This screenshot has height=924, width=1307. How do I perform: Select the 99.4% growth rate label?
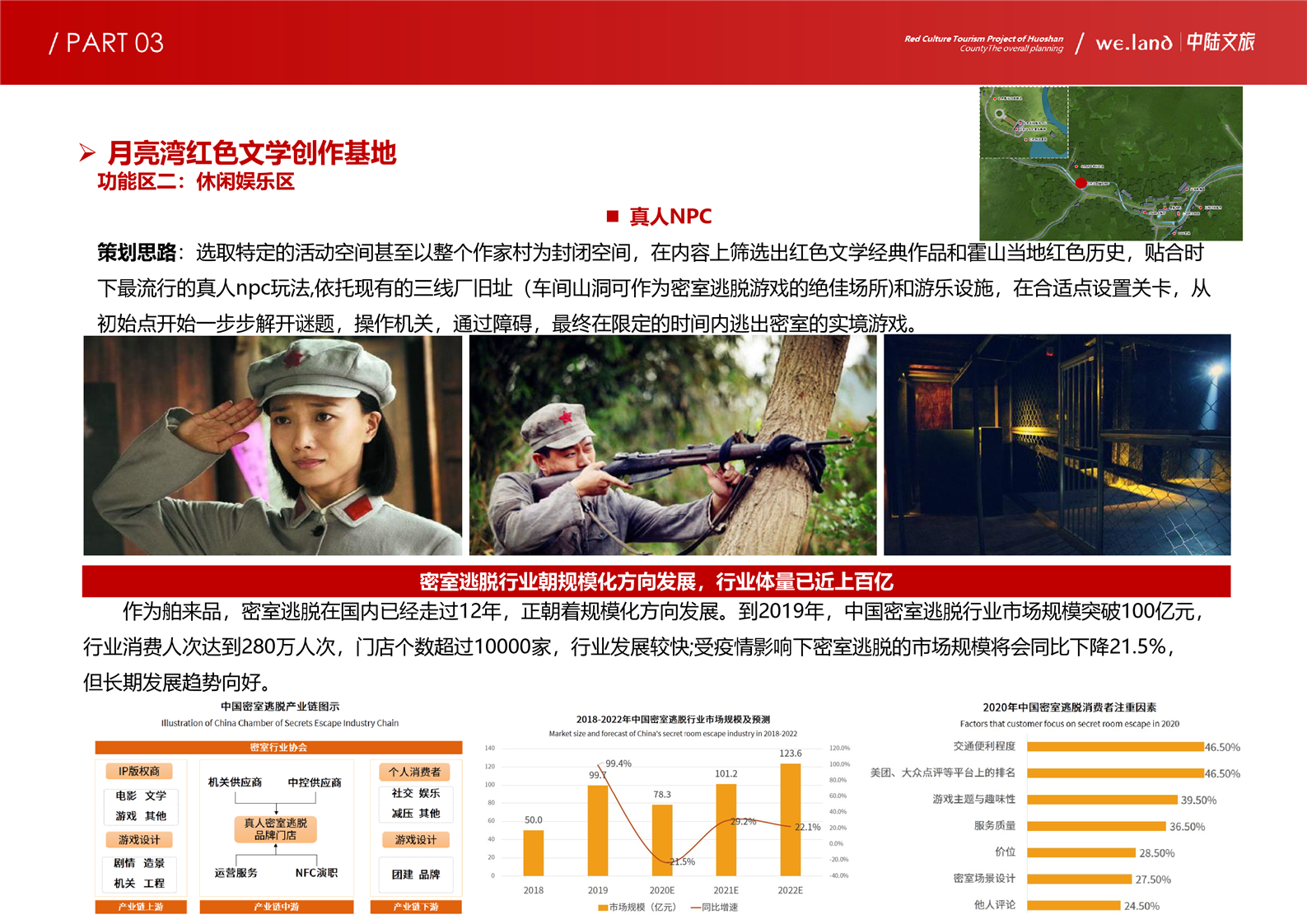[618, 763]
